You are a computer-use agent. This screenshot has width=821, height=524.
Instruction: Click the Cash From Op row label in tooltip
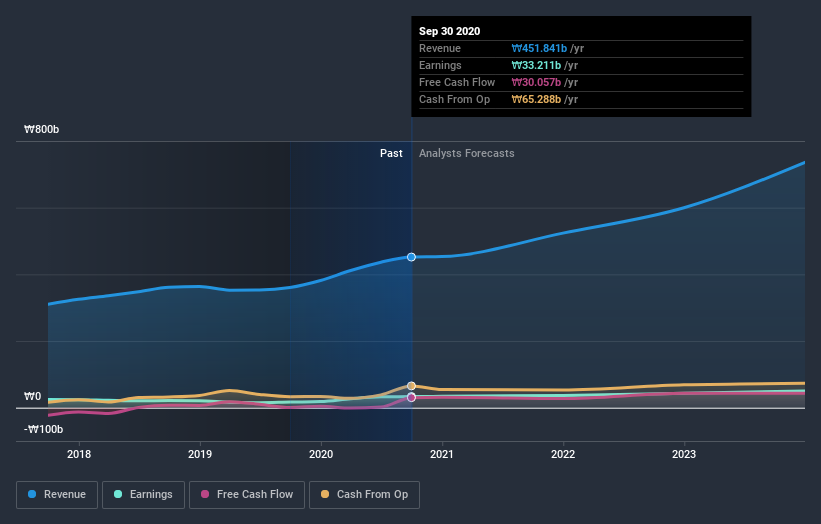click(x=454, y=99)
